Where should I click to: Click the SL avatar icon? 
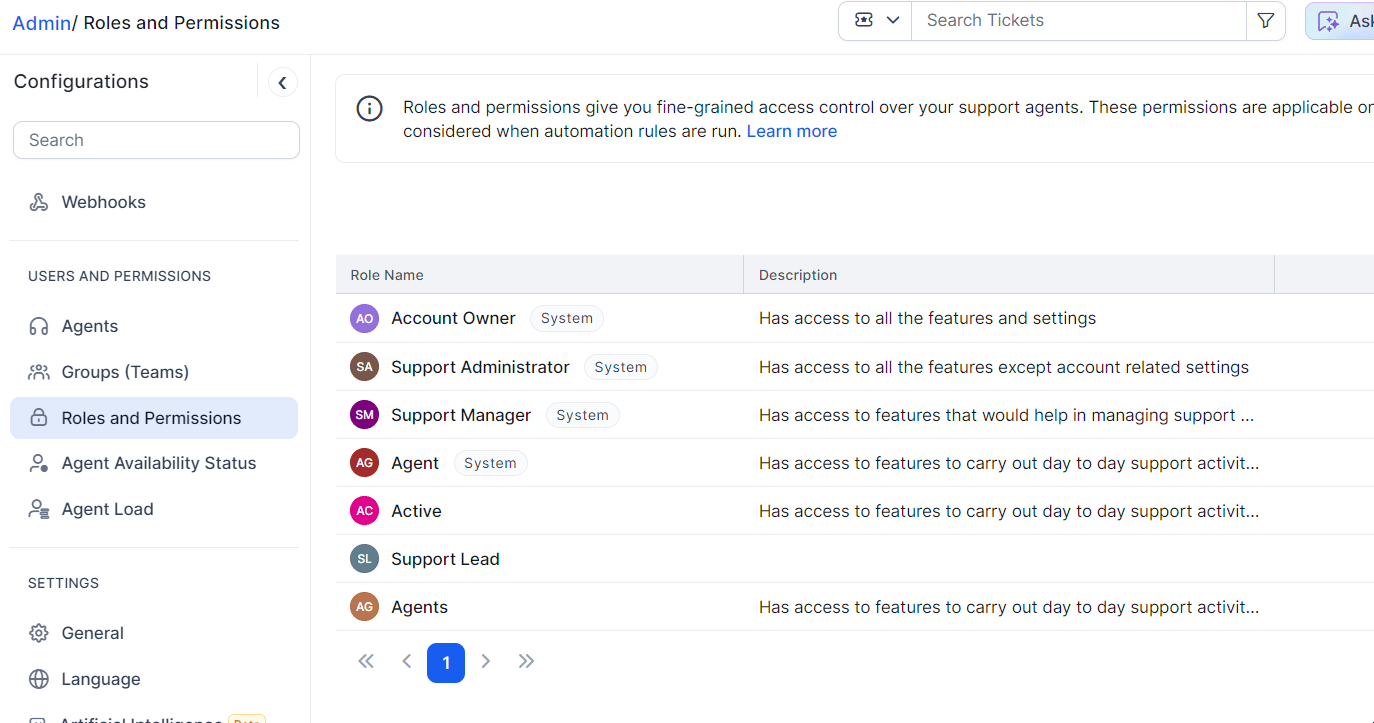[364, 559]
